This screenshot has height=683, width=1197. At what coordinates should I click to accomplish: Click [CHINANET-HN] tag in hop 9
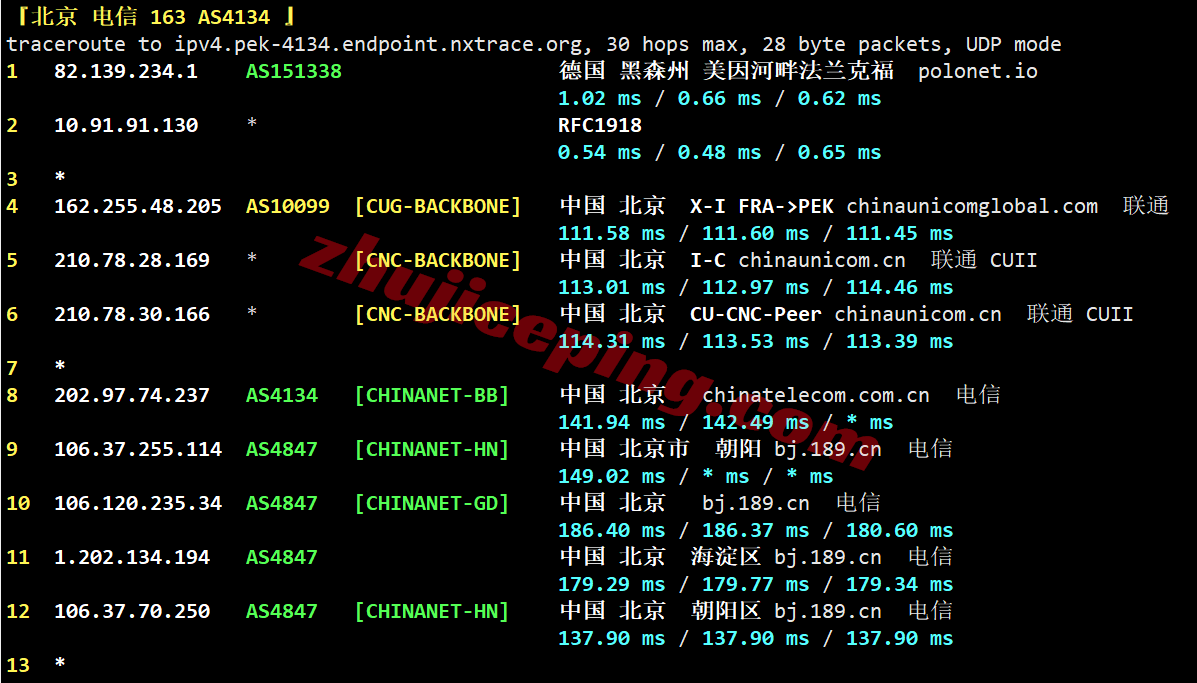click(x=432, y=449)
